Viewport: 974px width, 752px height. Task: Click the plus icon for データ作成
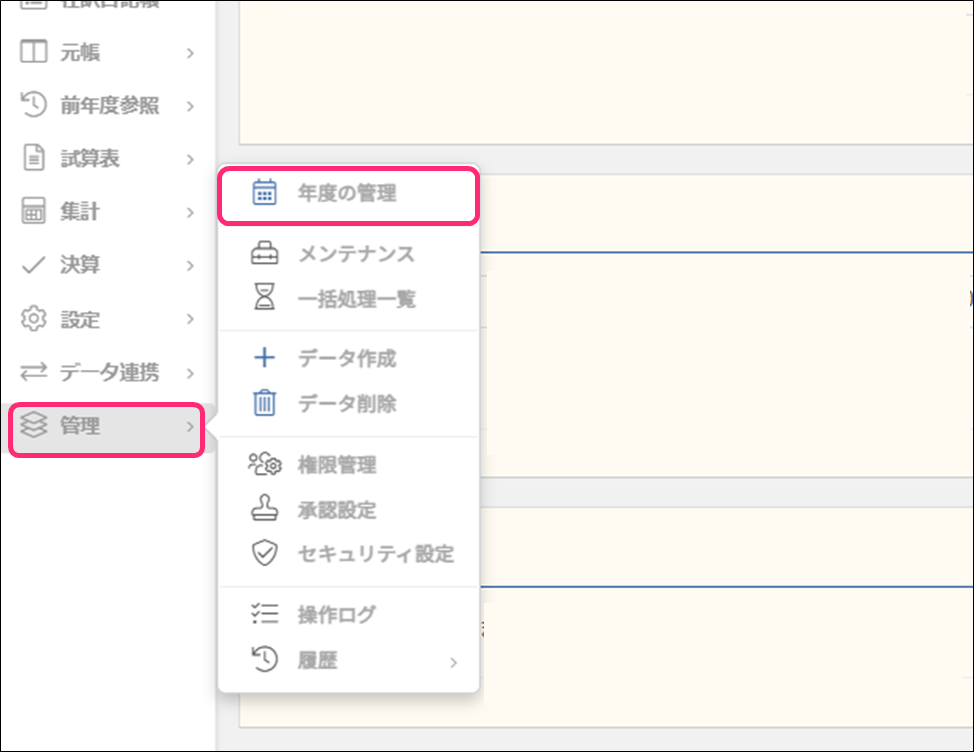tap(264, 358)
